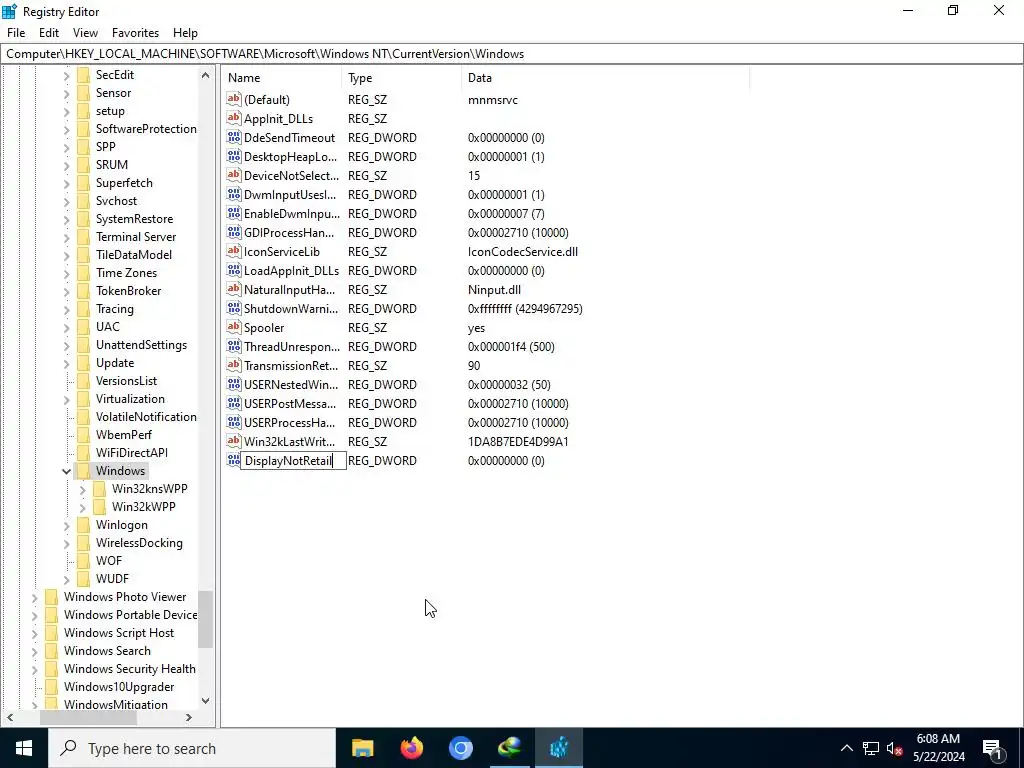The height and width of the screenshot is (768, 1024).
Task: Open the notification center icon
Action: pyautogui.click(x=992, y=748)
